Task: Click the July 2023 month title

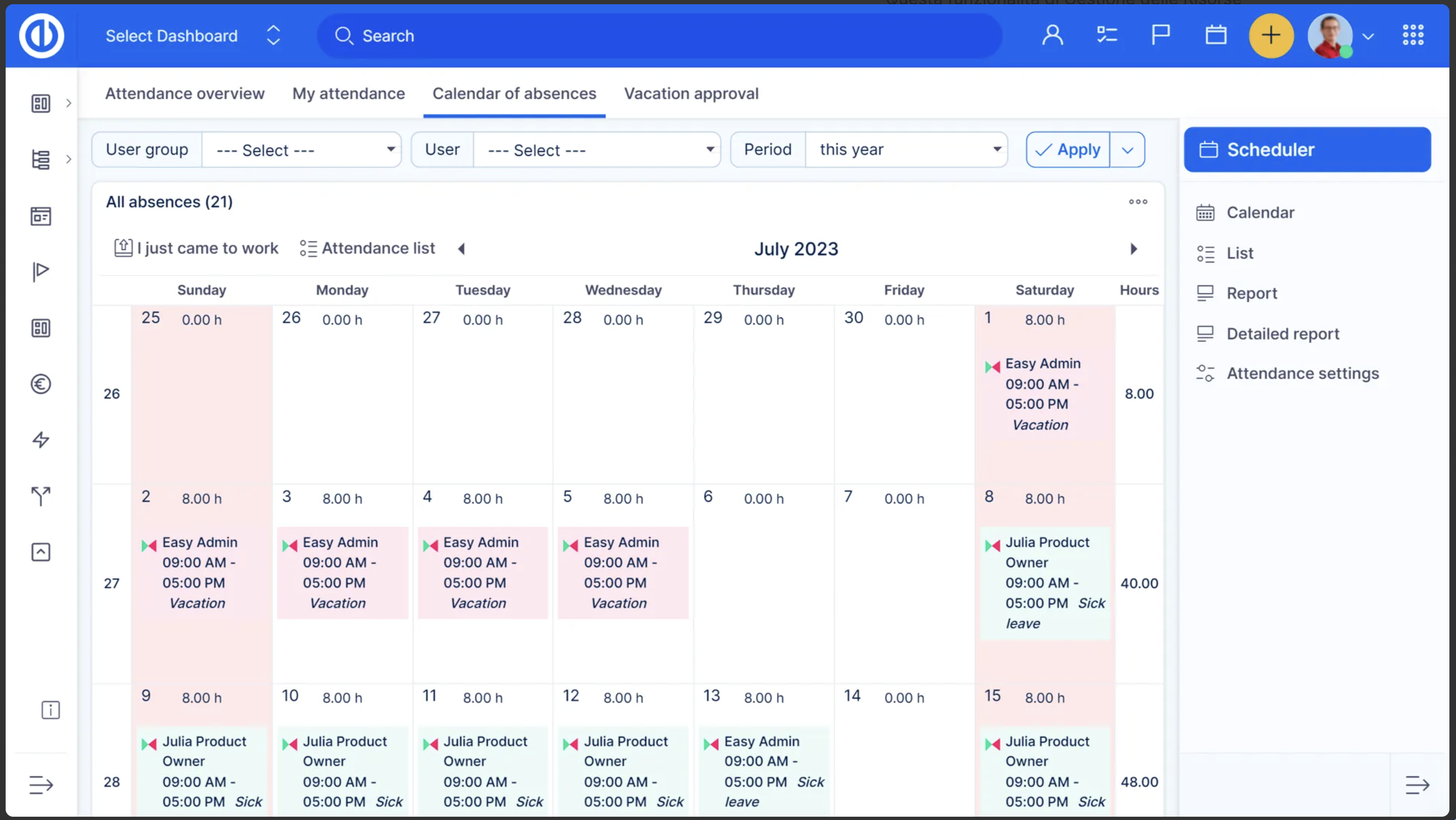Action: click(x=796, y=249)
